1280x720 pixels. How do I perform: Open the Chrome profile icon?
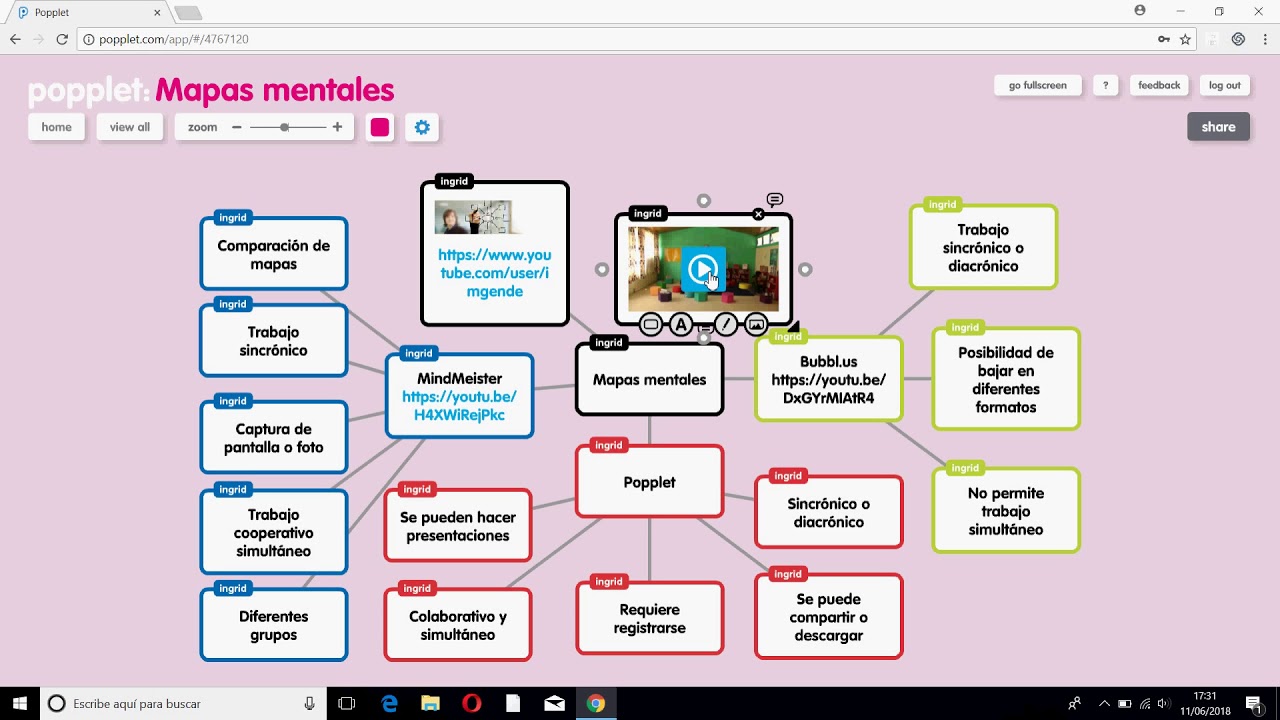point(1140,11)
